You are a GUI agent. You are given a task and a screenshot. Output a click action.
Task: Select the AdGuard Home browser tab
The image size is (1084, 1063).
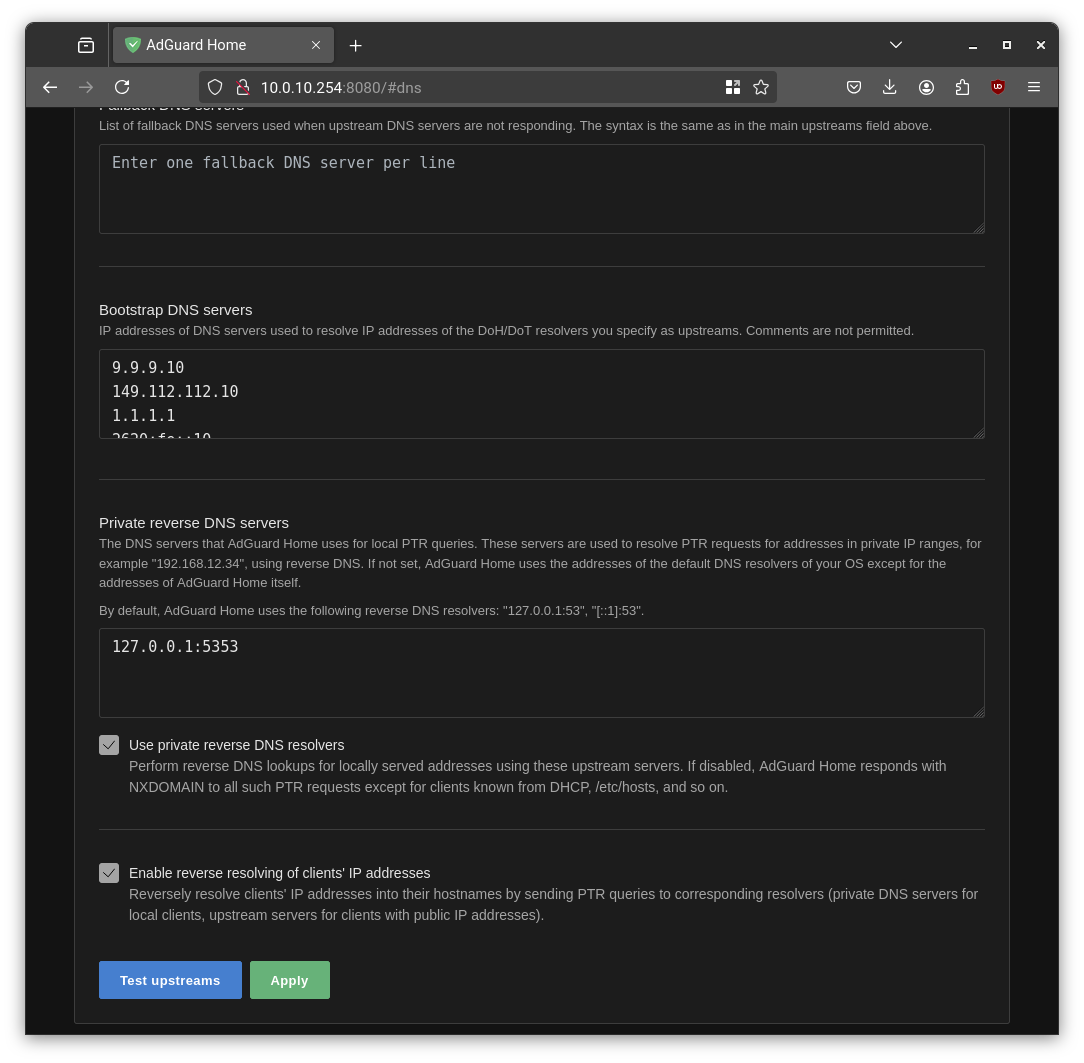(x=210, y=45)
